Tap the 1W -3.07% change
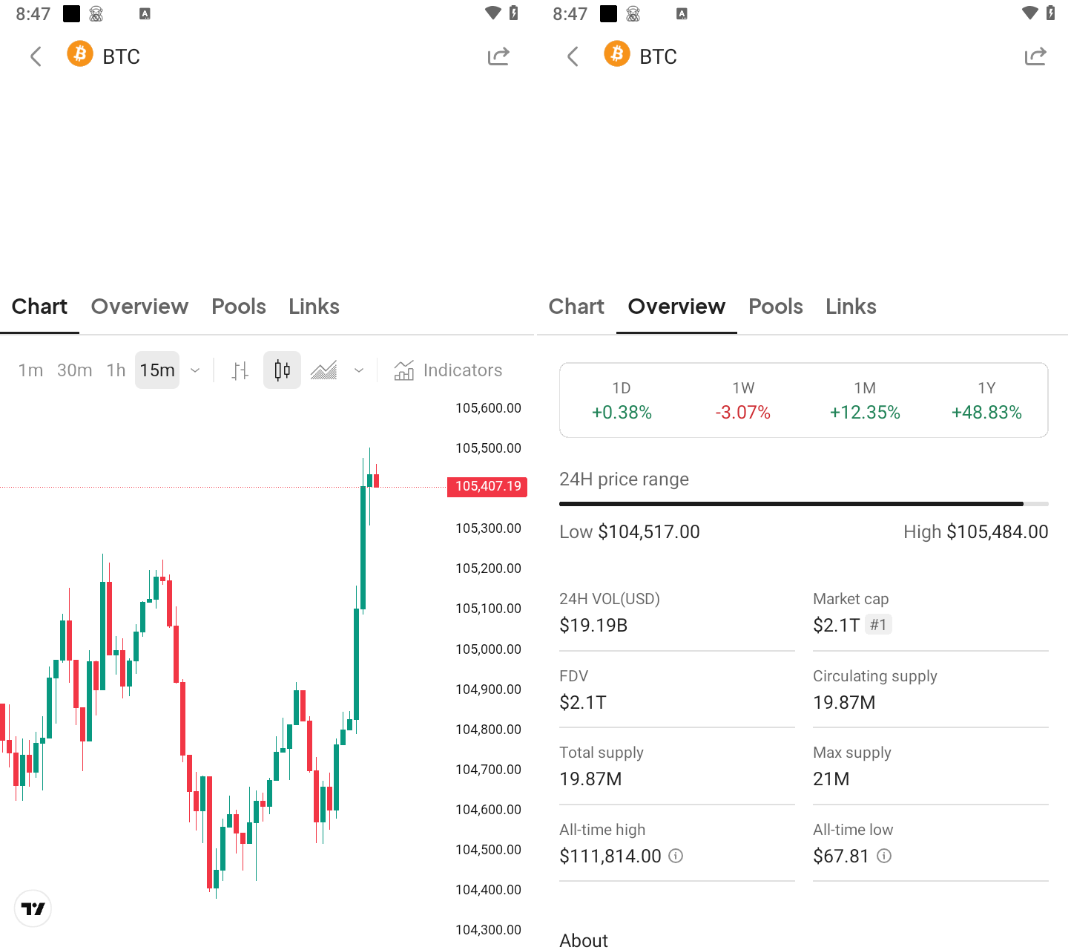This screenshot has height=950, width=1068. click(x=743, y=400)
